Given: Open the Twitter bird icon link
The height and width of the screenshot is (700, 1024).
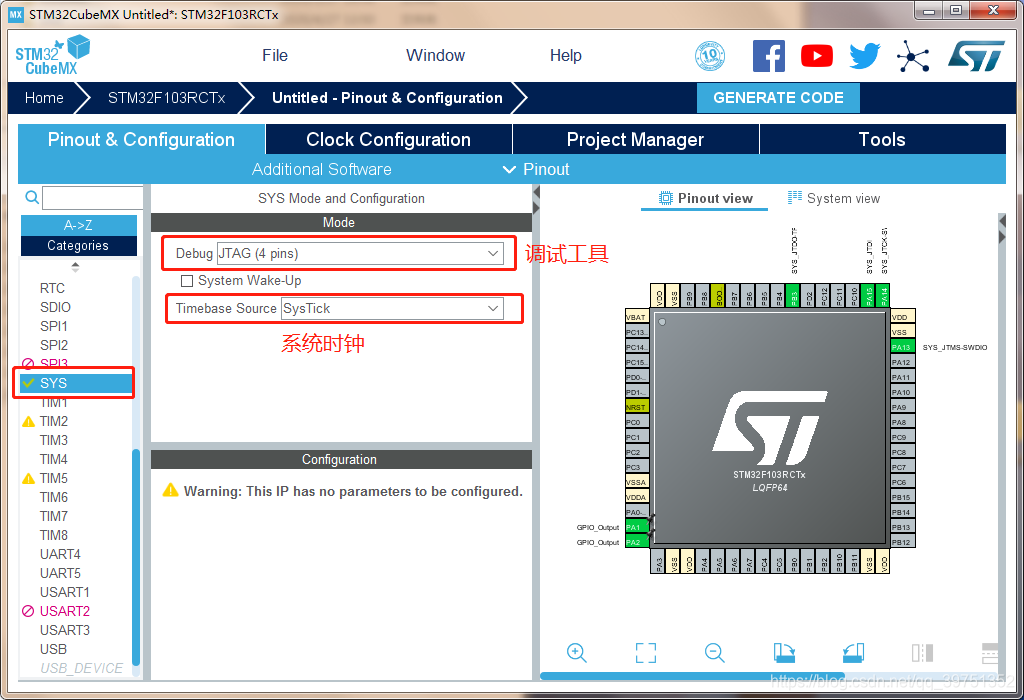Looking at the screenshot, I should (865, 56).
